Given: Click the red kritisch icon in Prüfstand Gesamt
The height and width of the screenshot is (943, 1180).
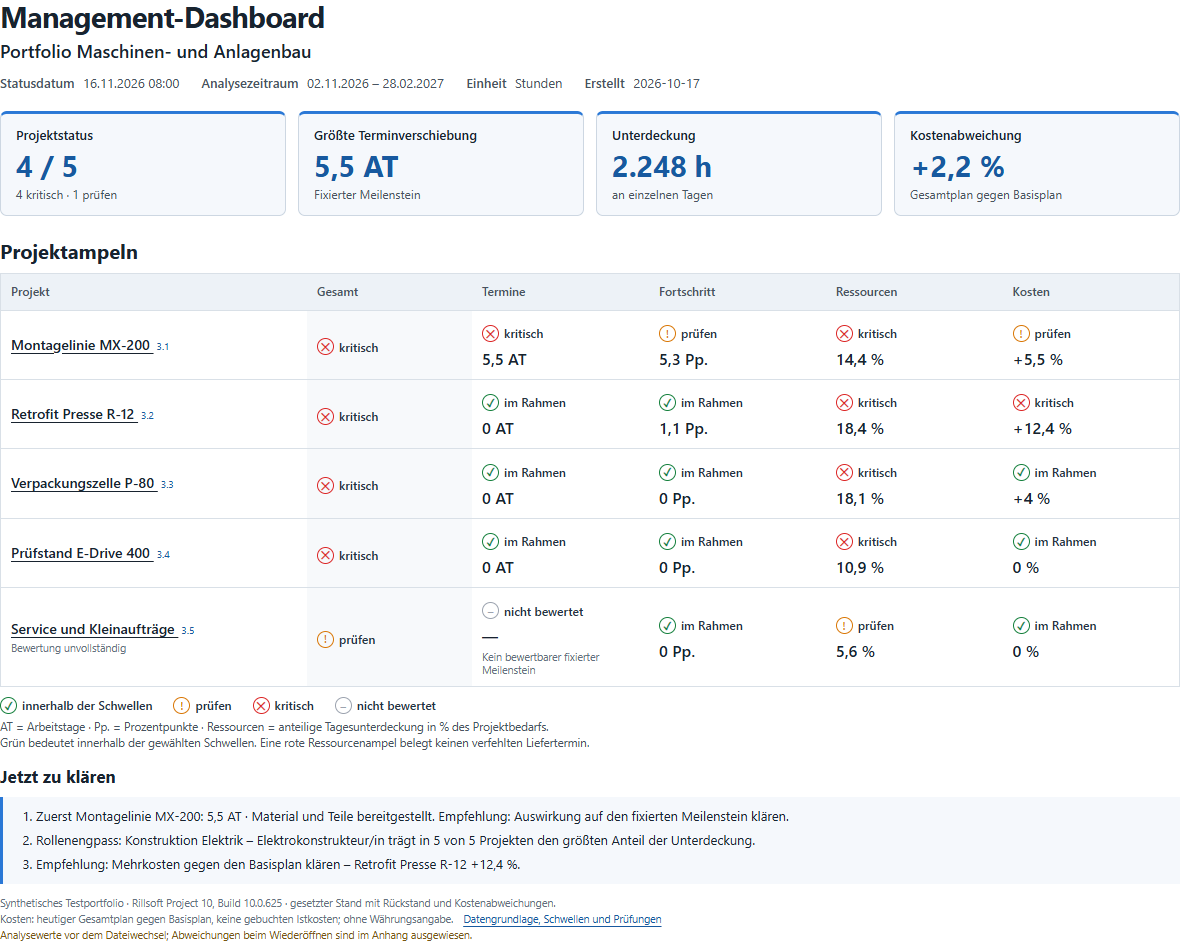Looking at the screenshot, I should [x=325, y=555].
